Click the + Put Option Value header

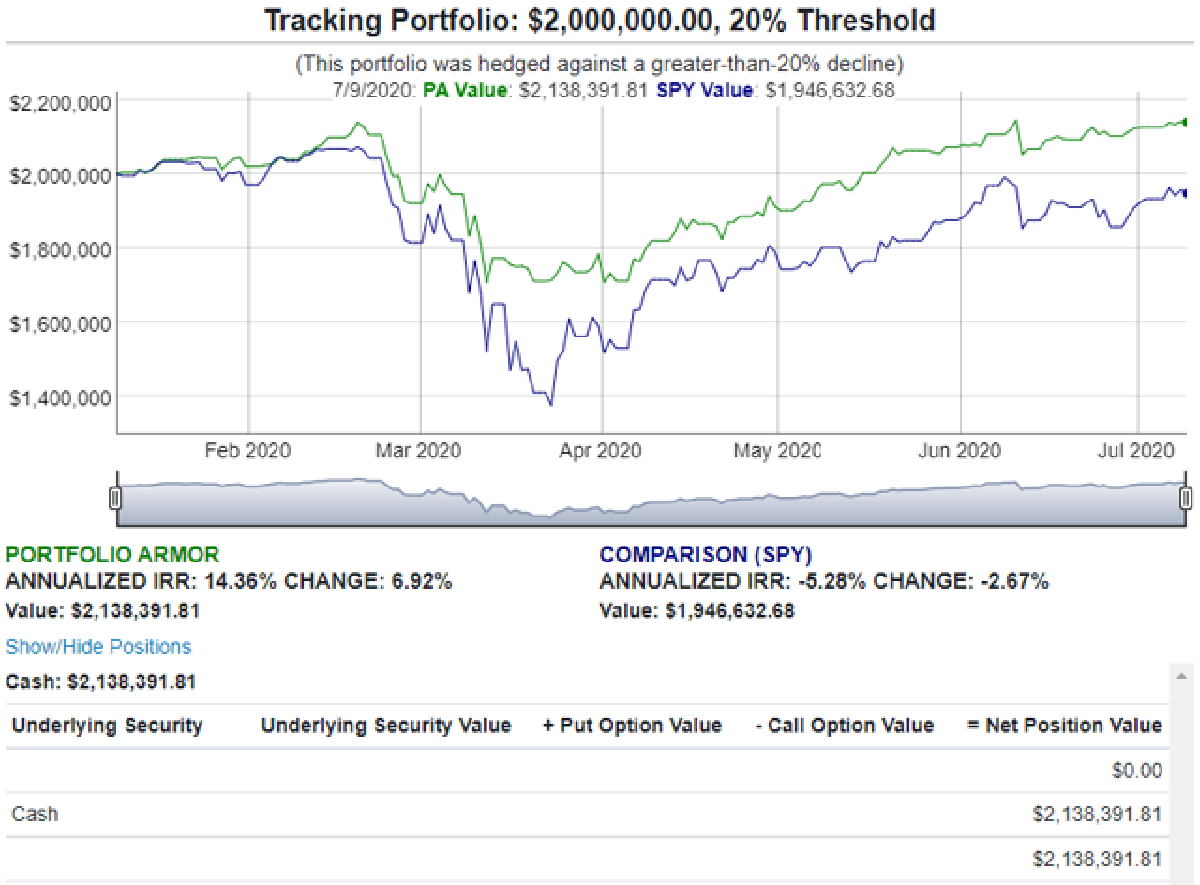632,726
